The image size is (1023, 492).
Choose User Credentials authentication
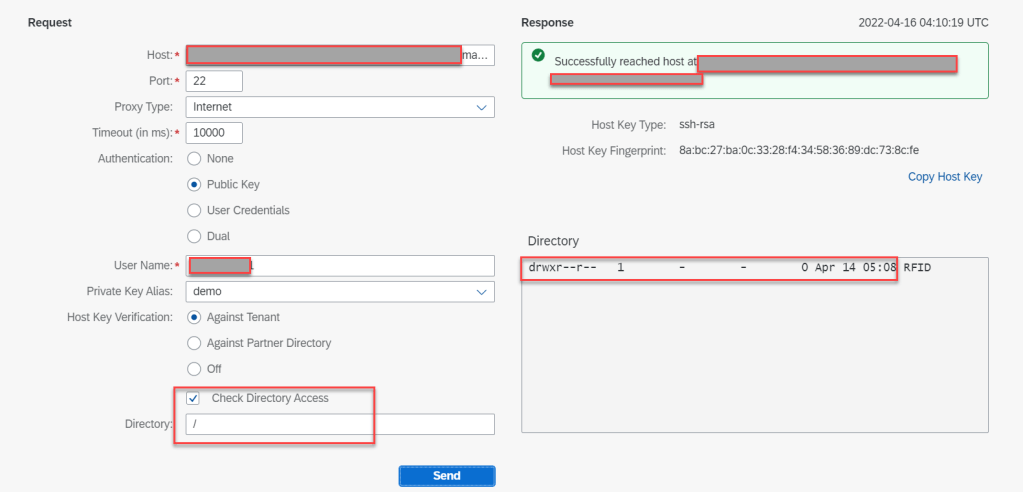[194, 210]
